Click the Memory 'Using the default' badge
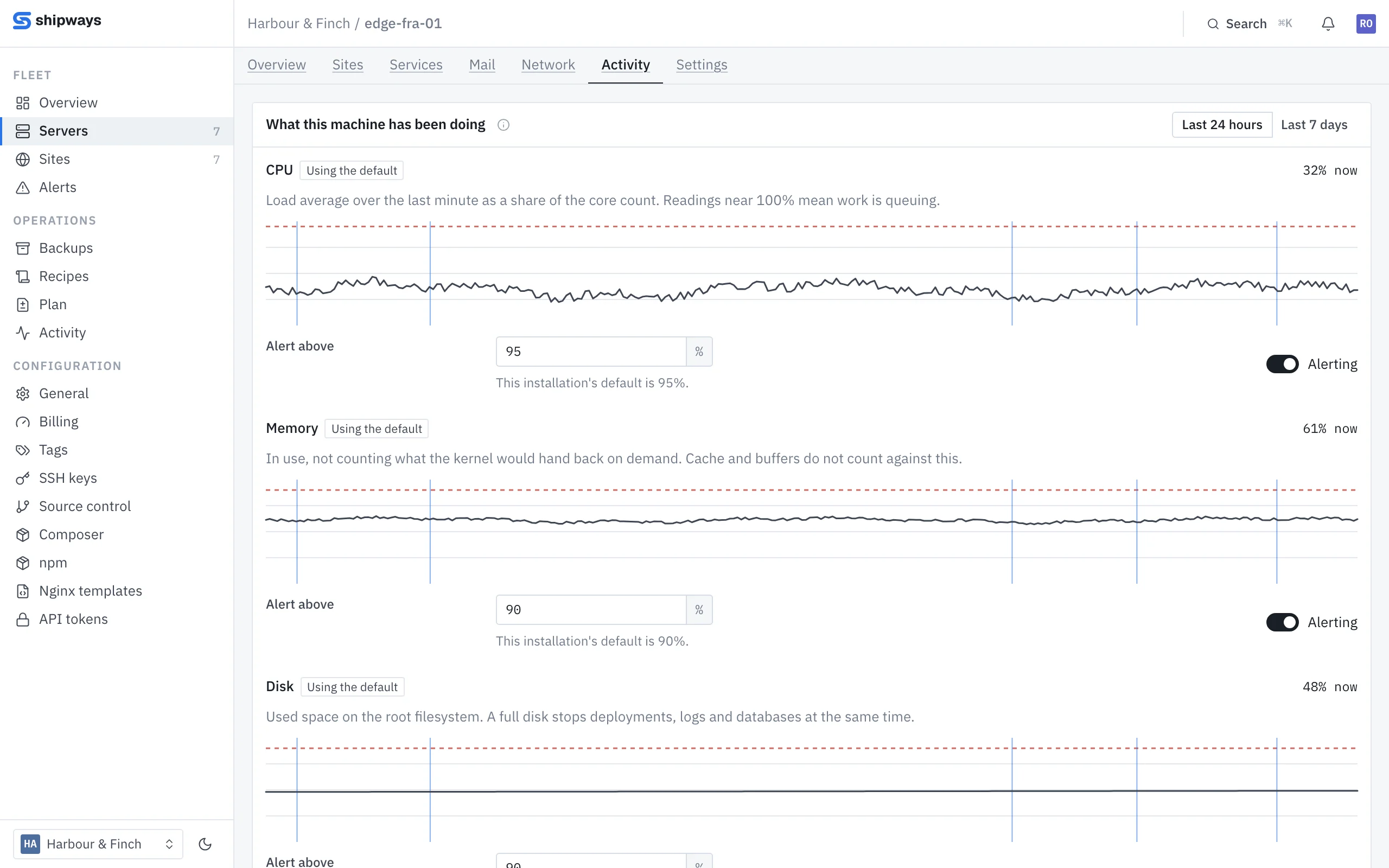Viewport: 1389px width, 868px height. 377,429
